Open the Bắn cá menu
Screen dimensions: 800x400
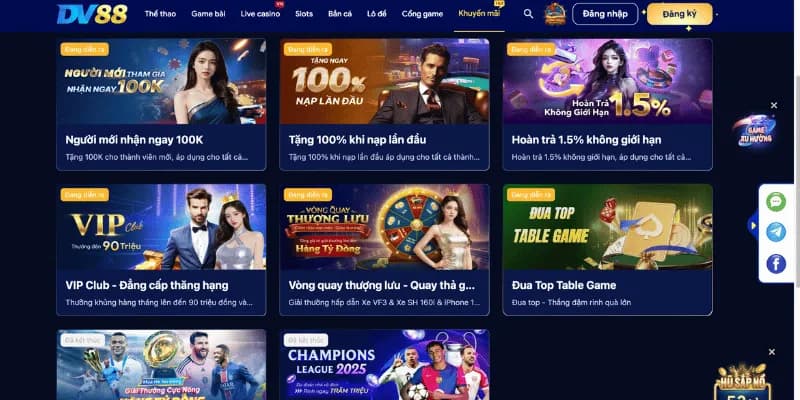tap(340, 14)
